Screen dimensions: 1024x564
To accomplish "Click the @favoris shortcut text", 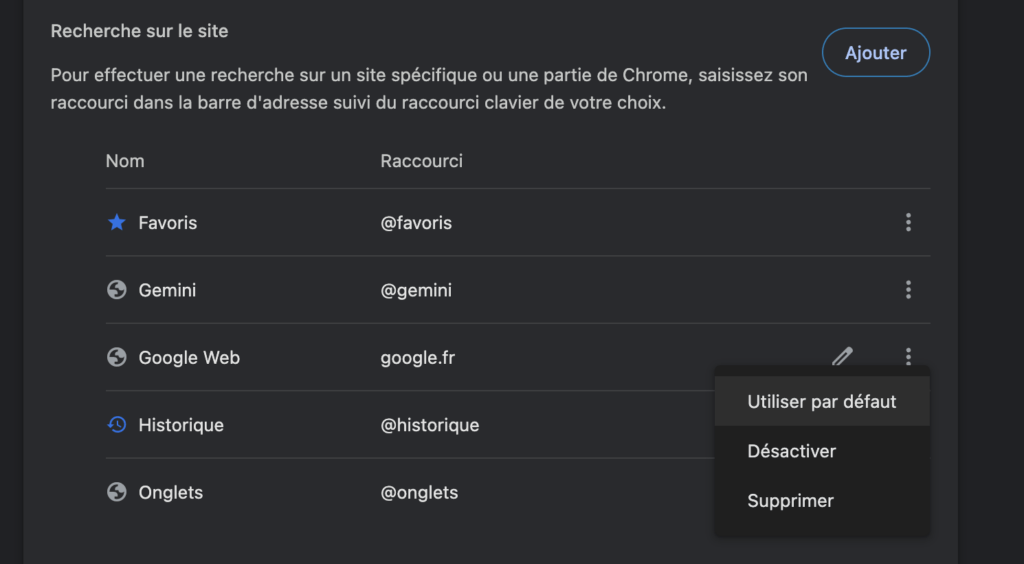I will (416, 223).
